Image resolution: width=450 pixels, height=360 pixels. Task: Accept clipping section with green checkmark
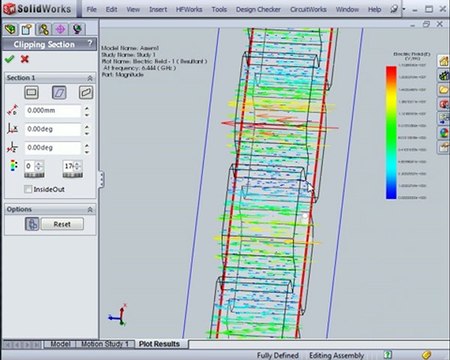(x=9, y=59)
